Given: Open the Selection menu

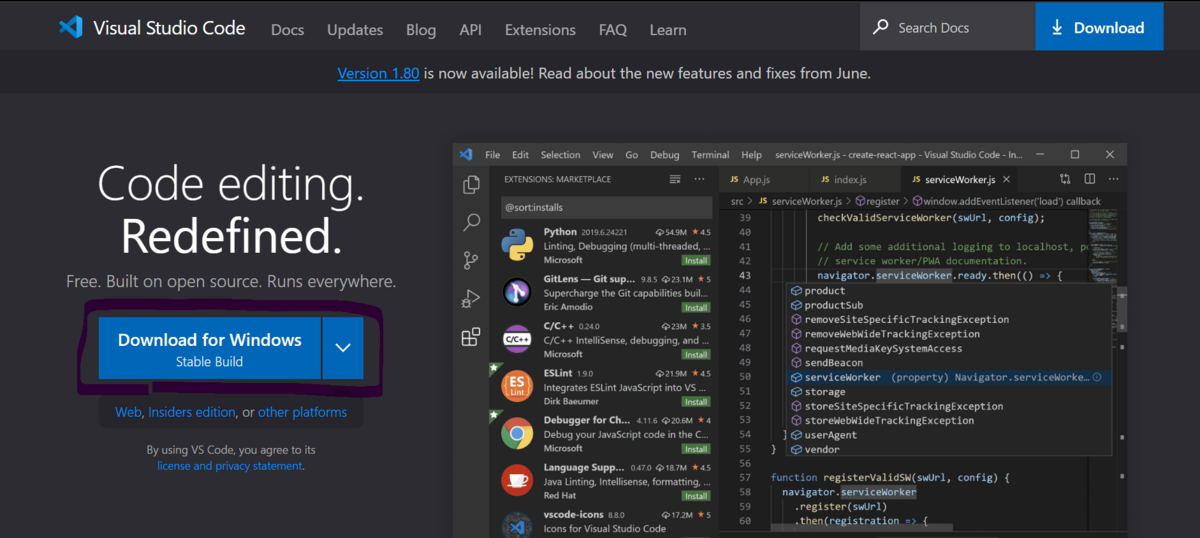Looking at the screenshot, I should coord(560,155).
